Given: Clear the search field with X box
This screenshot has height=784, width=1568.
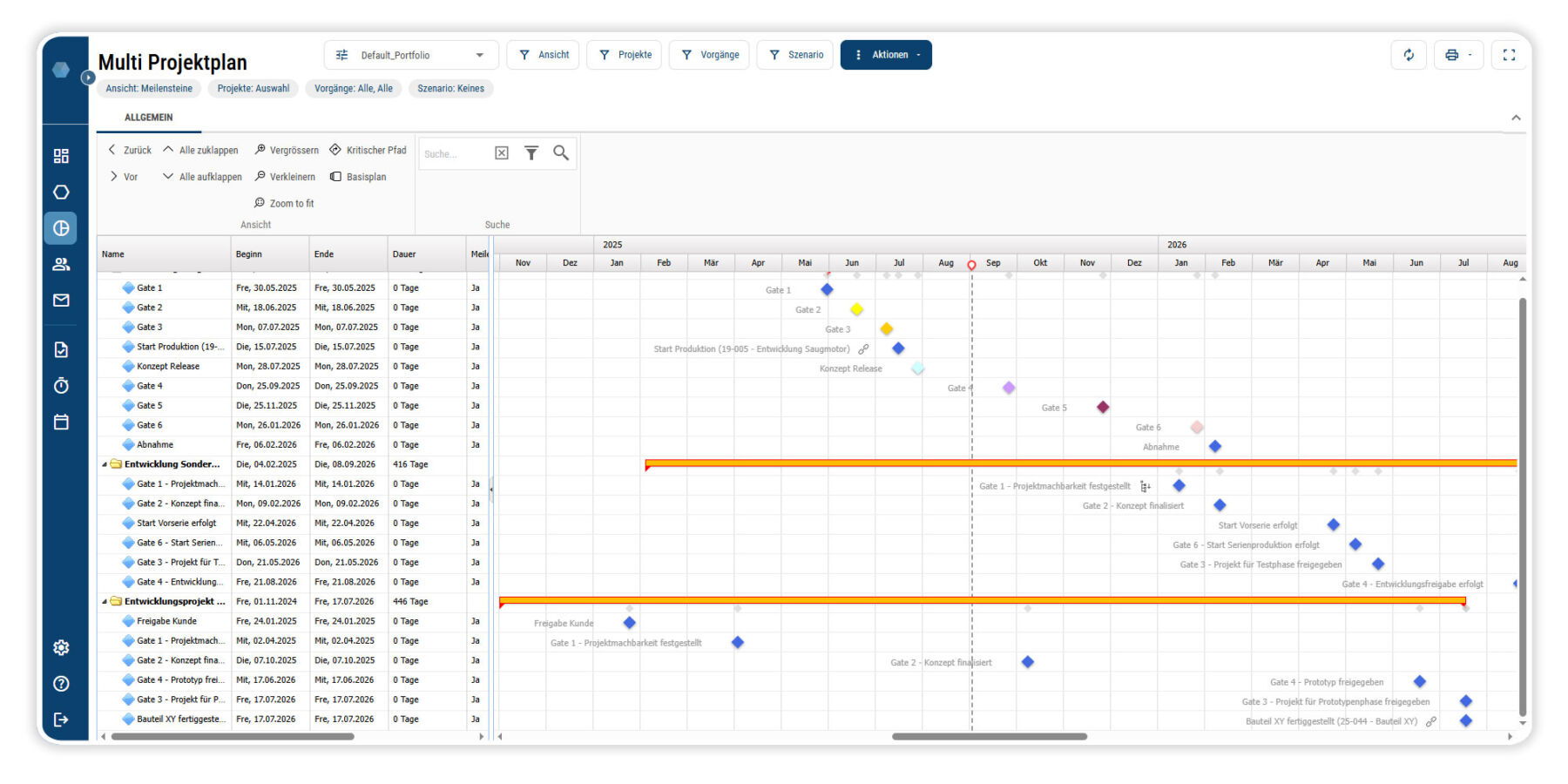Looking at the screenshot, I should 502,153.
